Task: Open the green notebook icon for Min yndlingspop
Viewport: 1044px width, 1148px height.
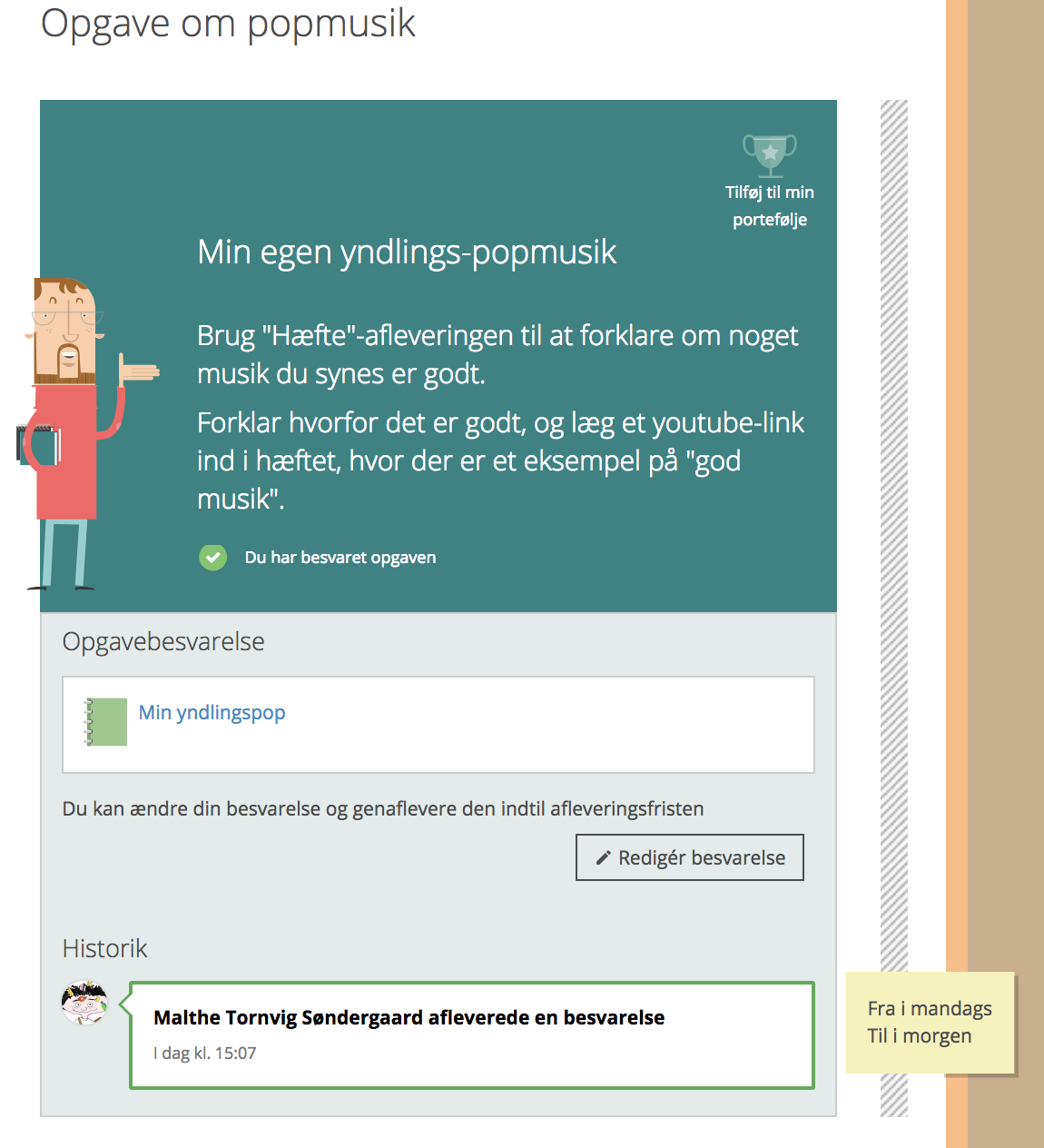Action: click(x=105, y=722)
